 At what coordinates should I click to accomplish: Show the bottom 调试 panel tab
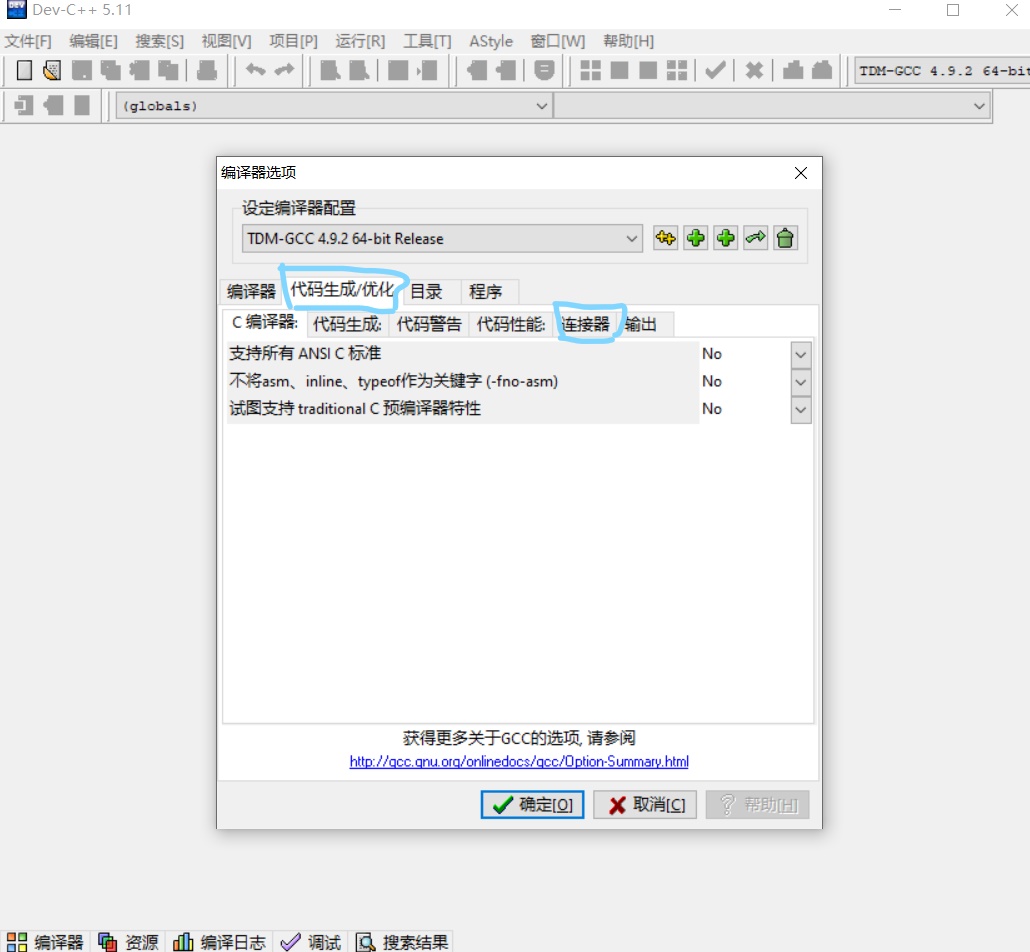(311, 942)
